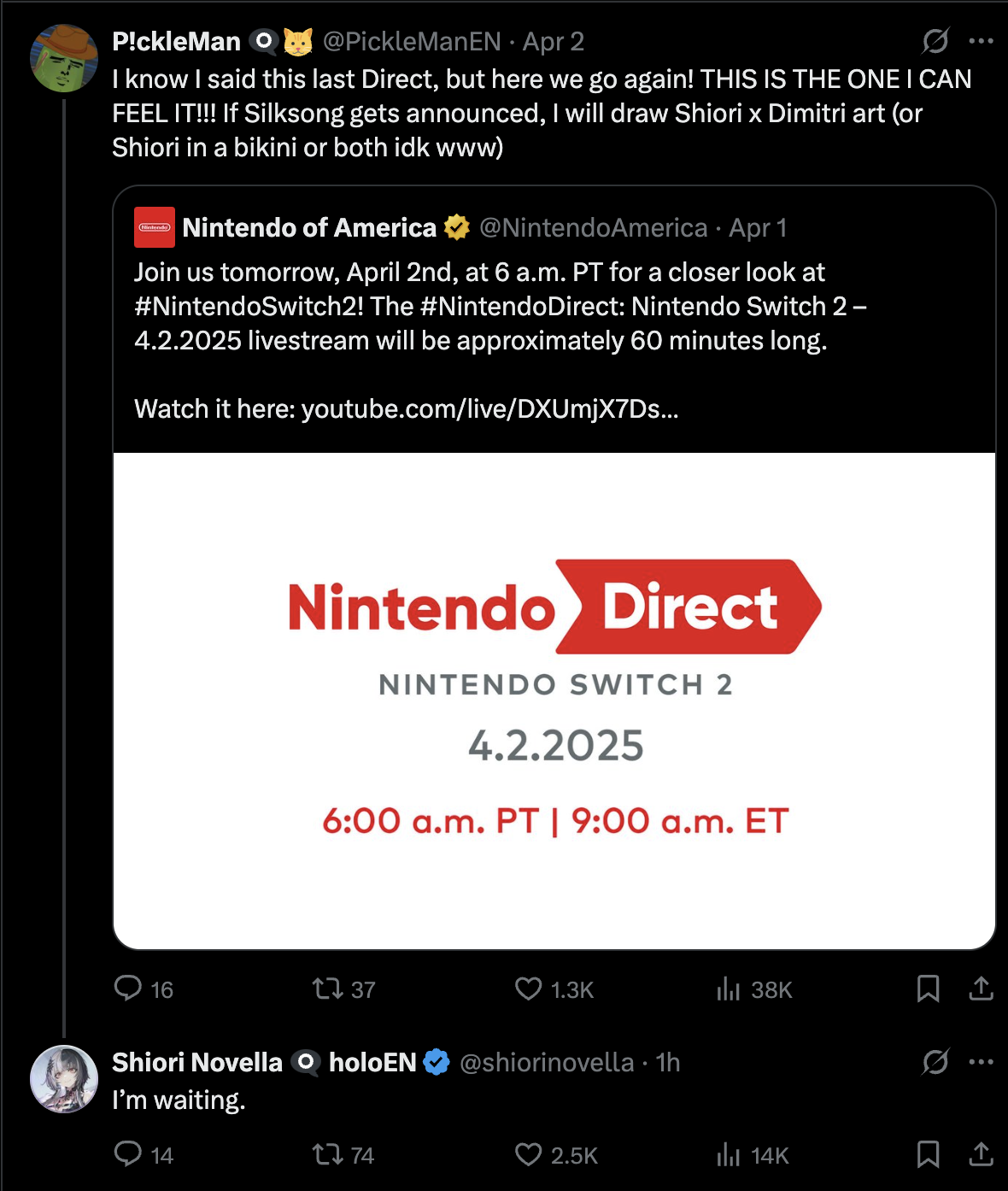Screen dimensions: 1008x1191
Task: Open Grok icon on PickleMan's tweet
Action: click(935, 41)
